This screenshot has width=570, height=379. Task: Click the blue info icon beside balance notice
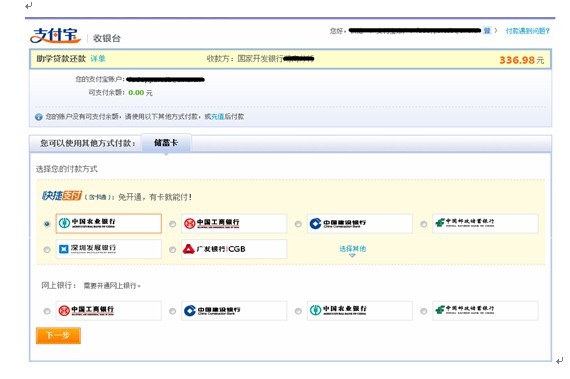pyautogui.click(x=39, y=117)
